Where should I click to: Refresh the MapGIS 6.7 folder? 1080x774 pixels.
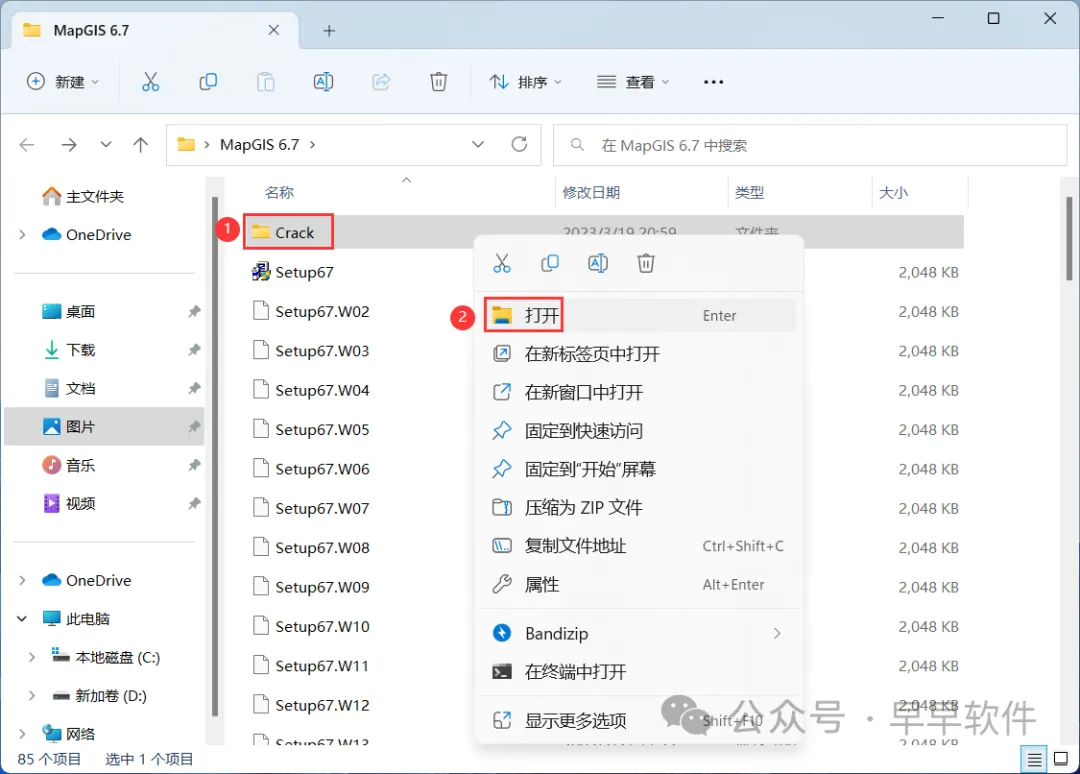click(519, 144)
